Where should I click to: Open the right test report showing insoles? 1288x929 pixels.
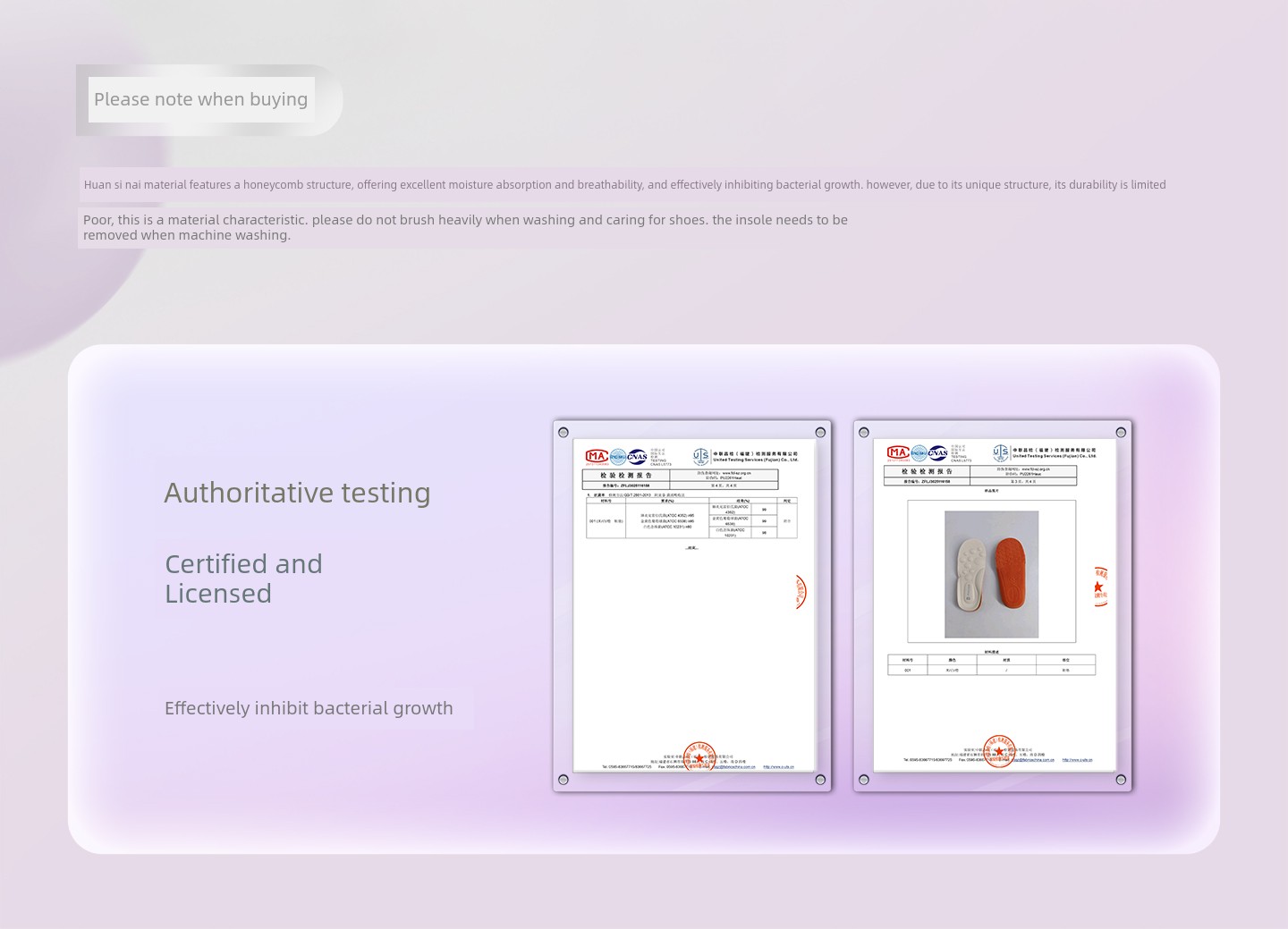click(x=993, y=605)
